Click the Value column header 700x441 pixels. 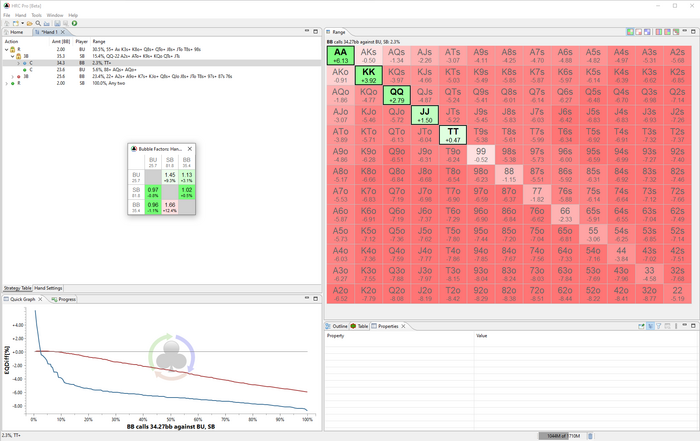482,336
